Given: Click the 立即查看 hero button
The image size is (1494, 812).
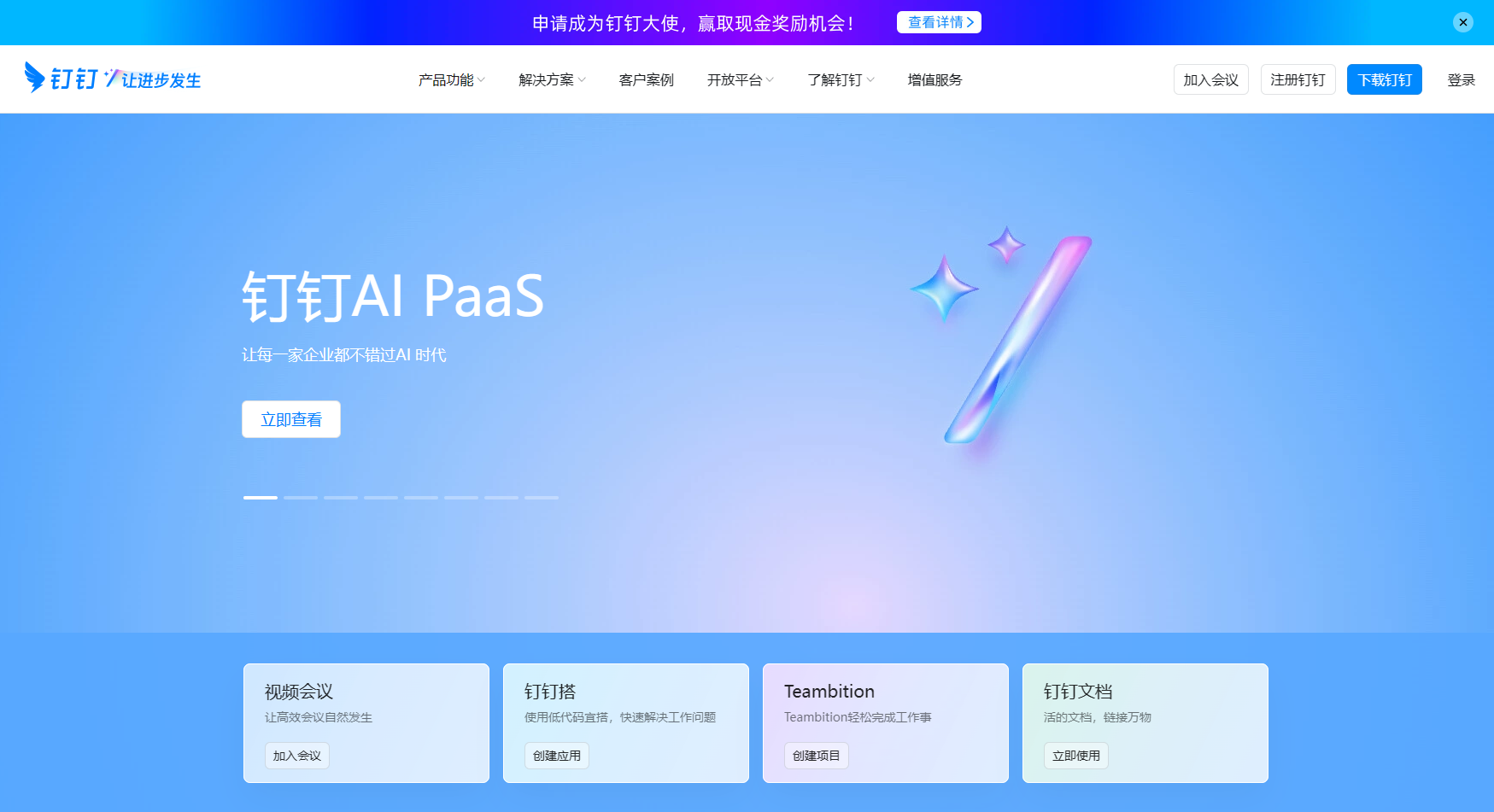Looking at the screenshot, I should coord(291,419).
